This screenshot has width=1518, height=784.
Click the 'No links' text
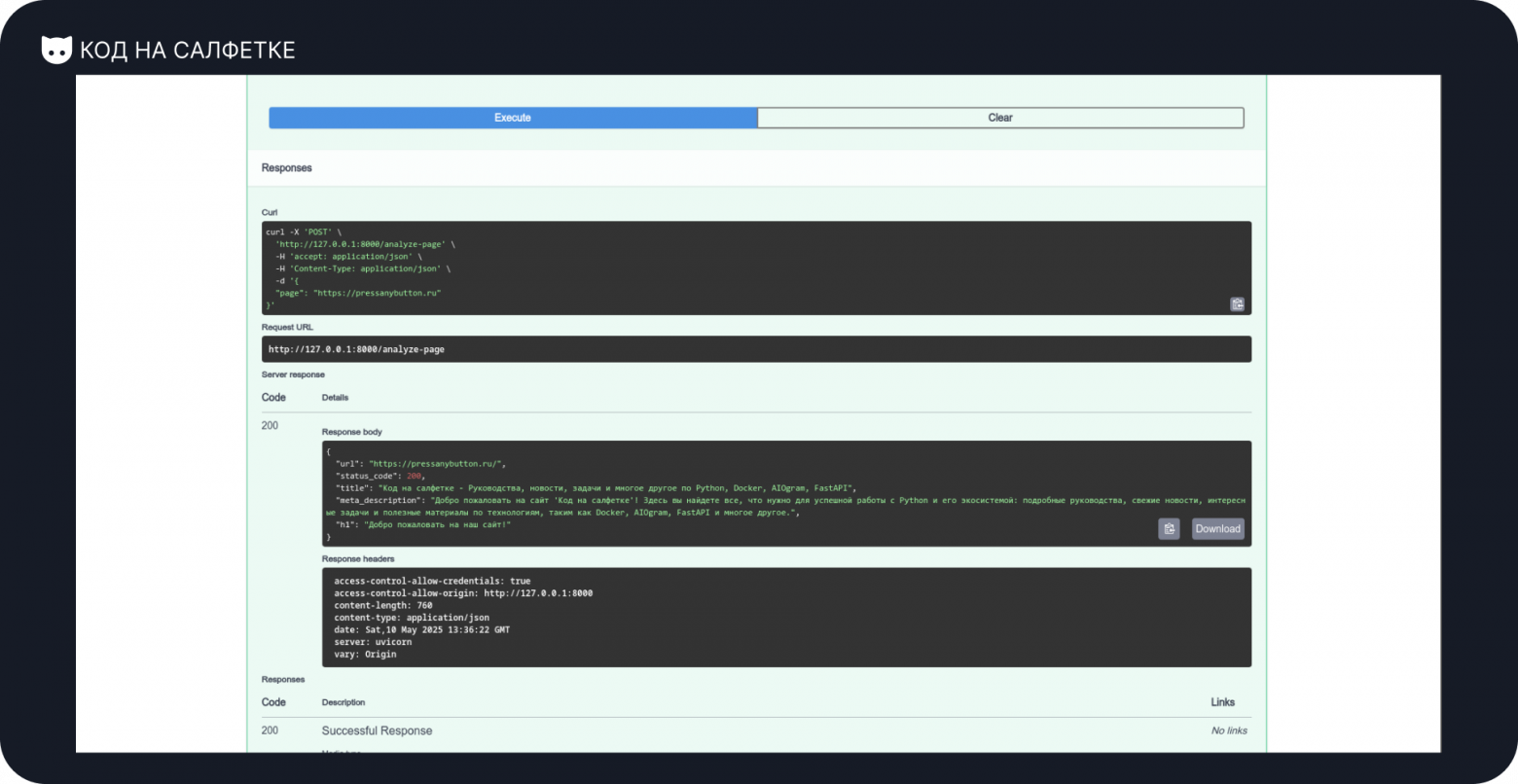1228,731
